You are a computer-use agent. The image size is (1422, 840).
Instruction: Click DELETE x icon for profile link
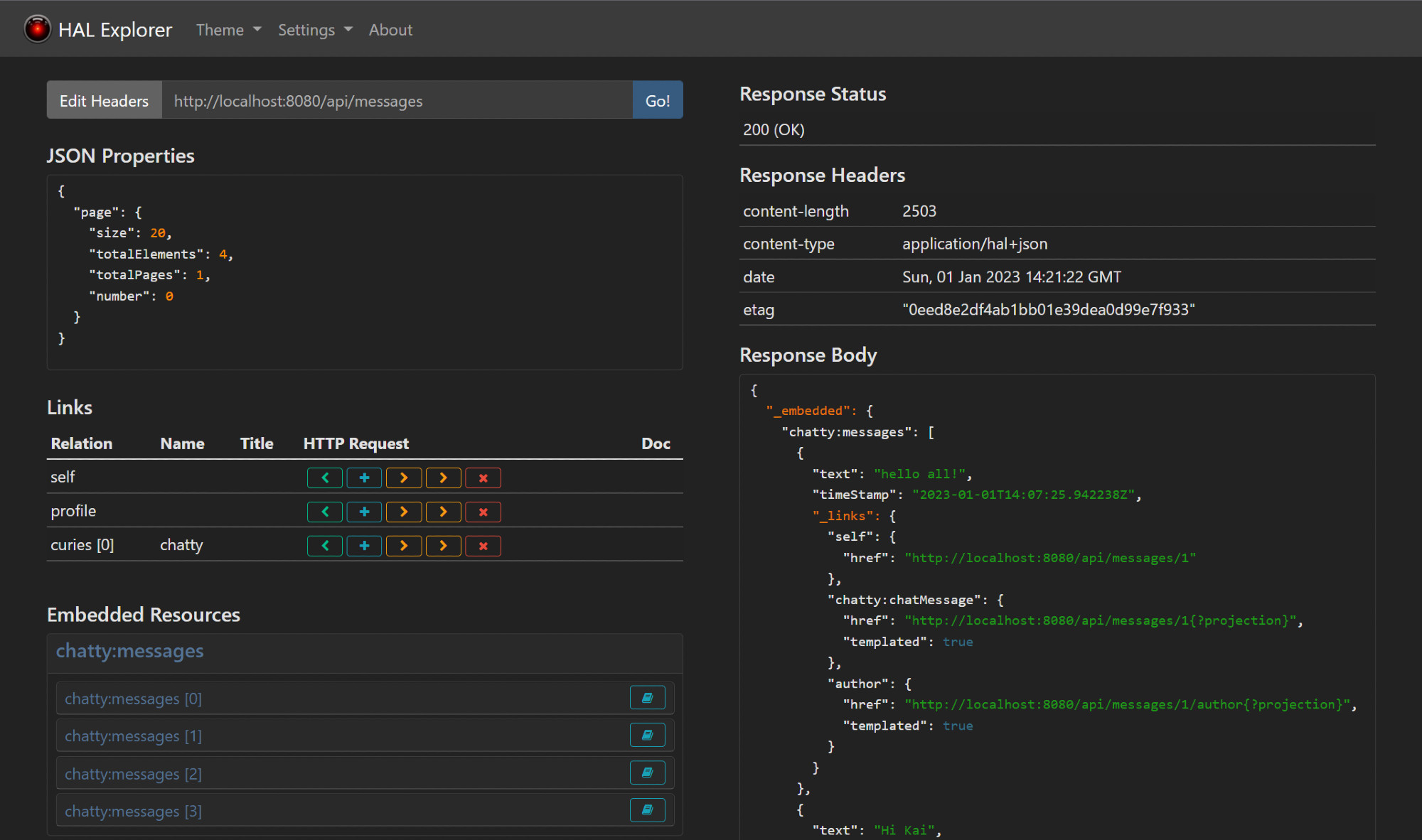coord(483,512)
